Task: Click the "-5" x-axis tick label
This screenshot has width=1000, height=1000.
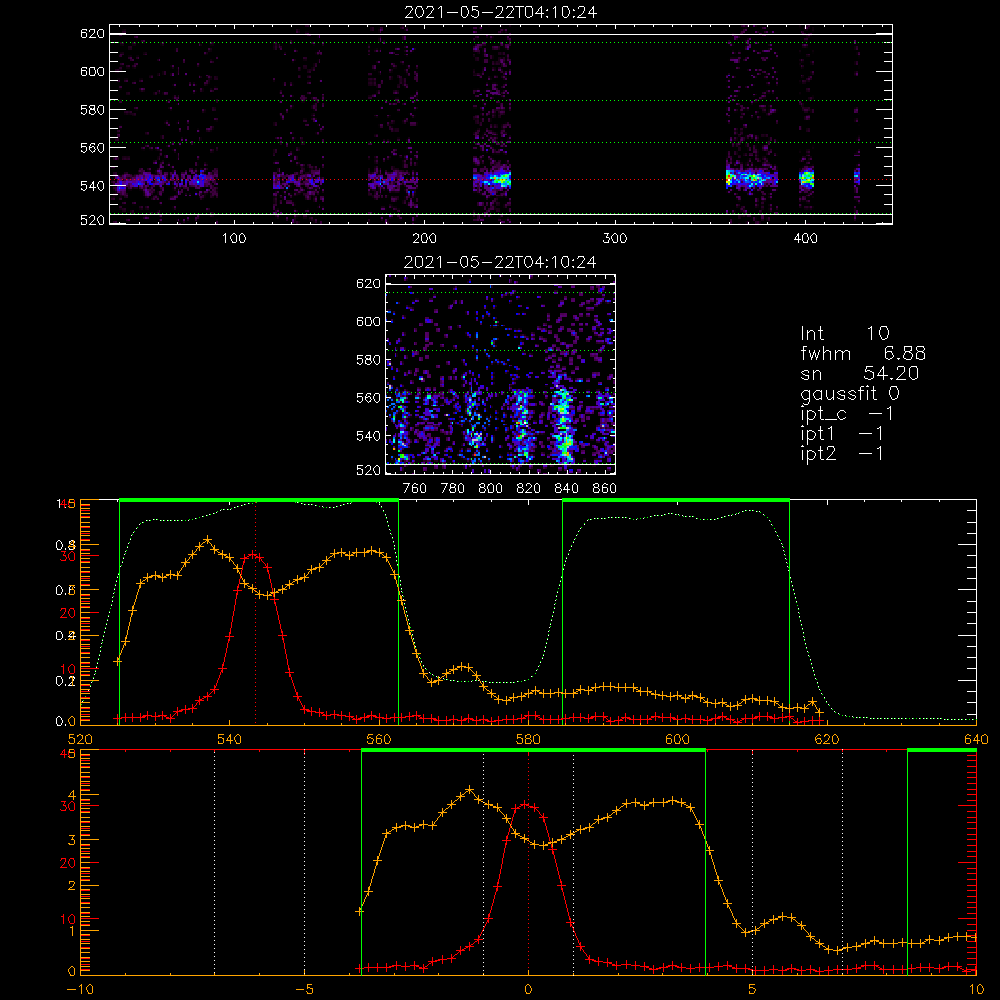Action: [x=305, y=989]
